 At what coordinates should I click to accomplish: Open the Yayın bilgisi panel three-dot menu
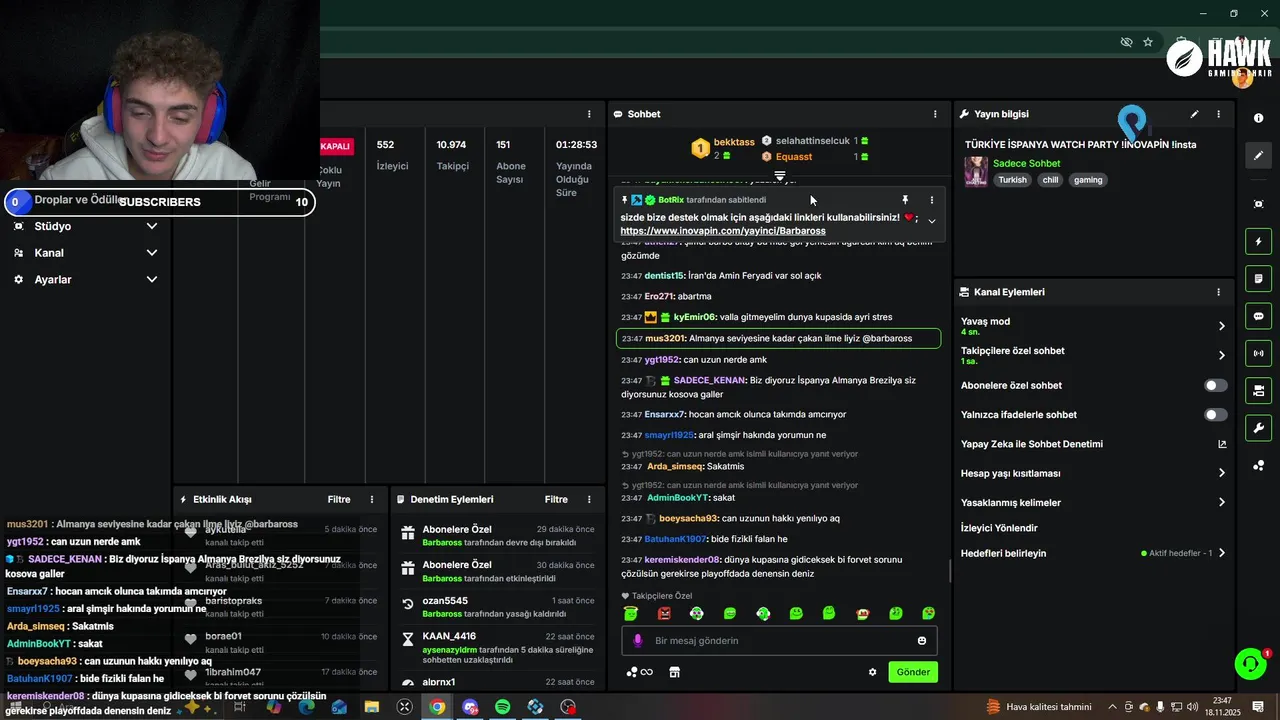(x=1218, y=114)
